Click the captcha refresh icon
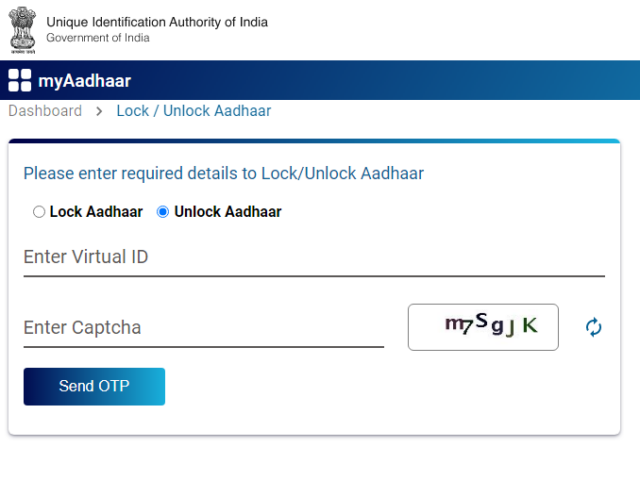The image size is (640, 480). [x=593, y=327]
